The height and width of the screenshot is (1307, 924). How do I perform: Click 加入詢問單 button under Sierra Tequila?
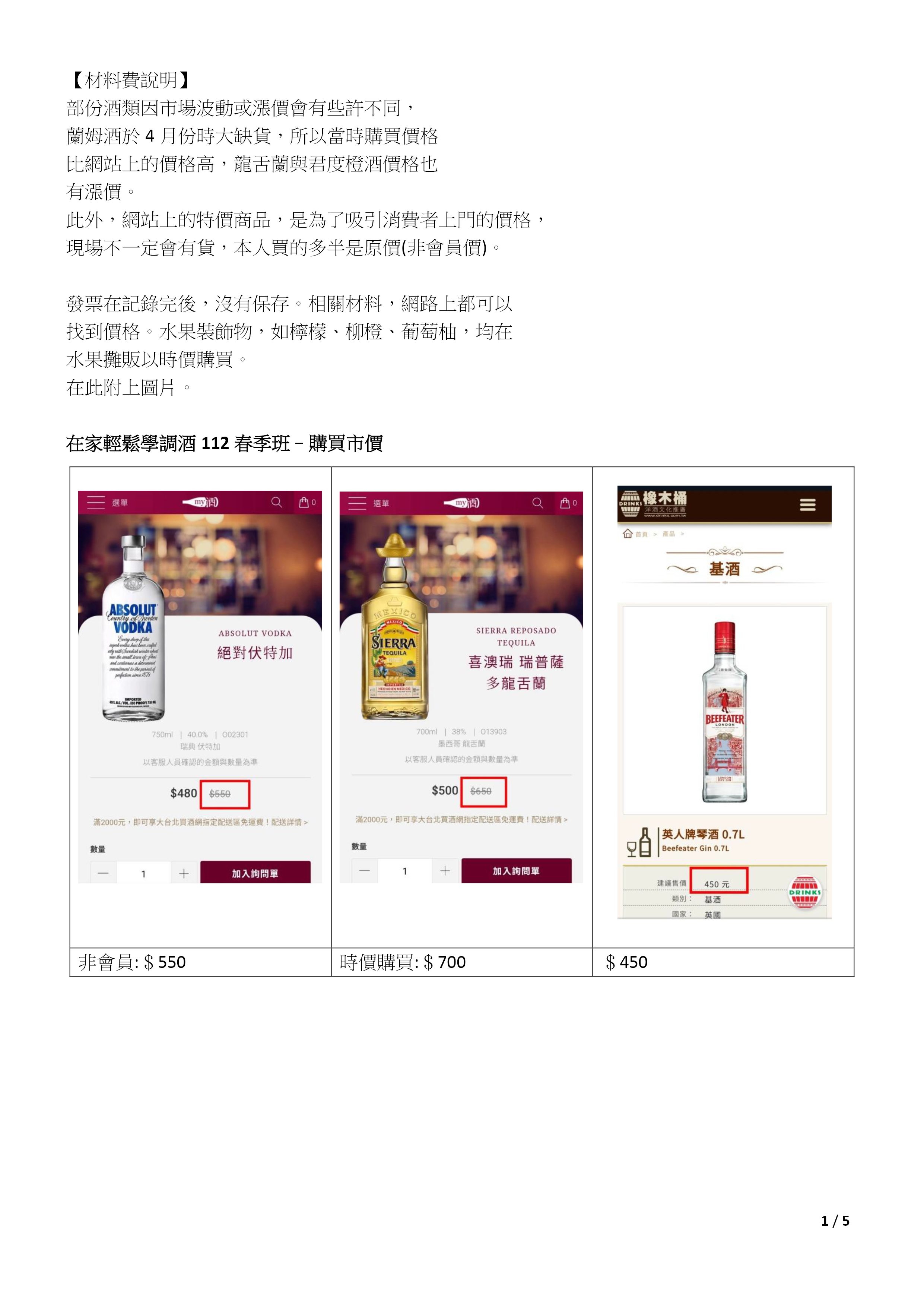click(516, 871)
